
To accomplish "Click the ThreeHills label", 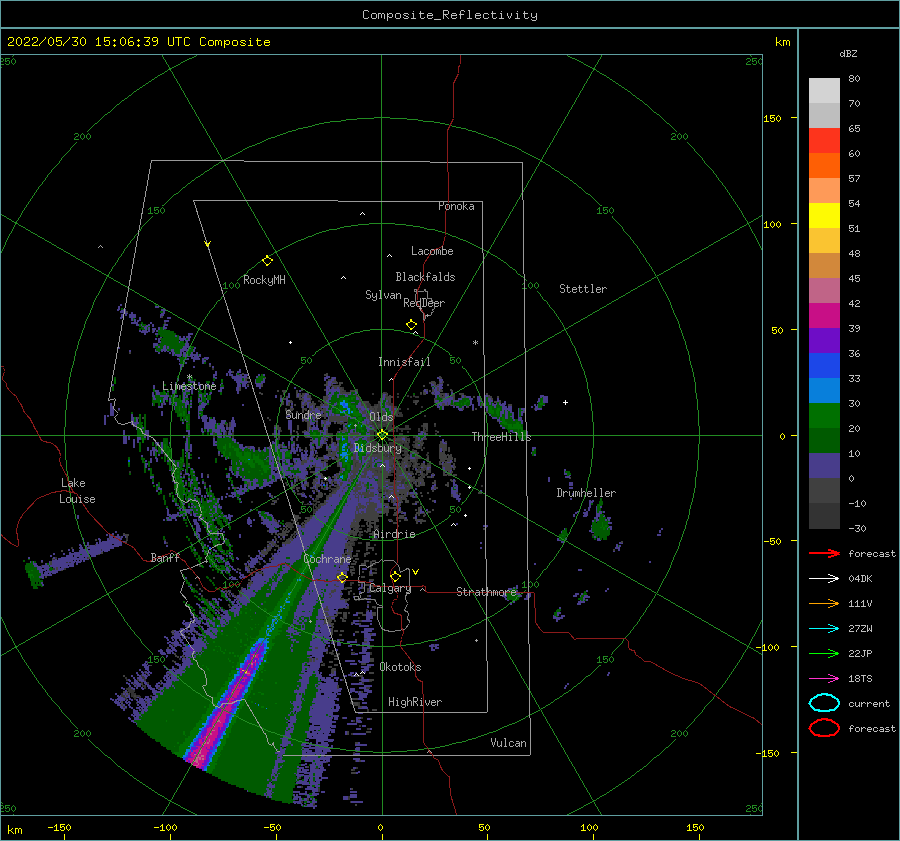I will [501, 437].
